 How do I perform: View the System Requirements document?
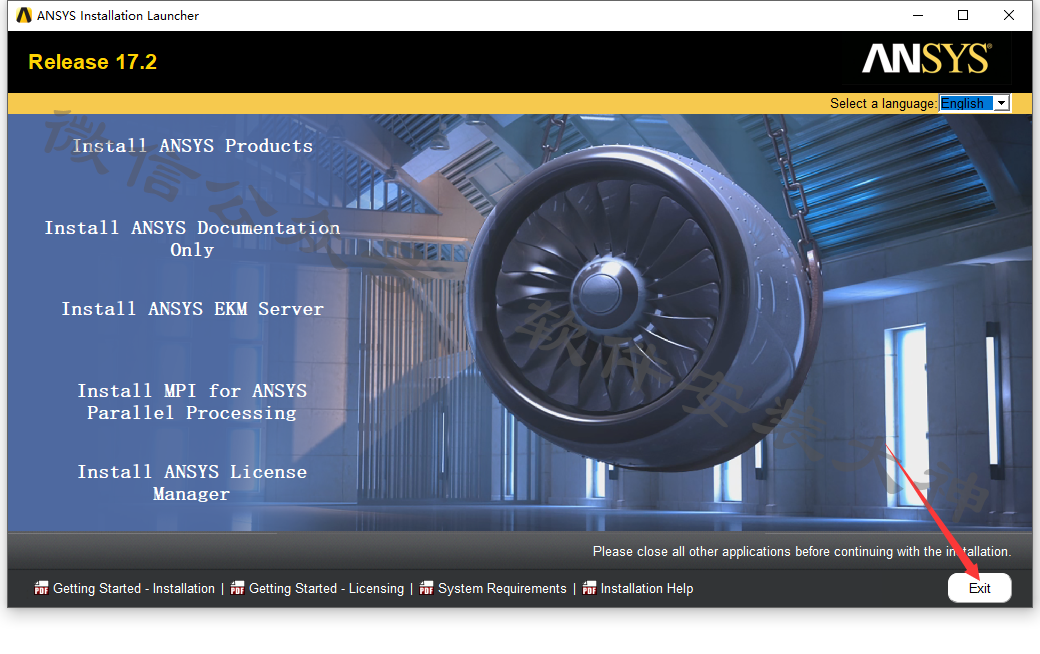502,588
